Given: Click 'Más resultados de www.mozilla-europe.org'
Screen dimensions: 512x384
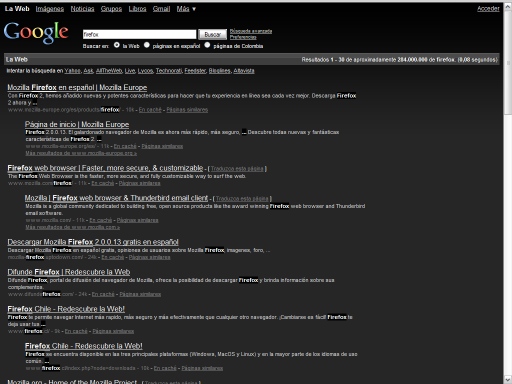Looking at the screenshot, I should [81, 153].
